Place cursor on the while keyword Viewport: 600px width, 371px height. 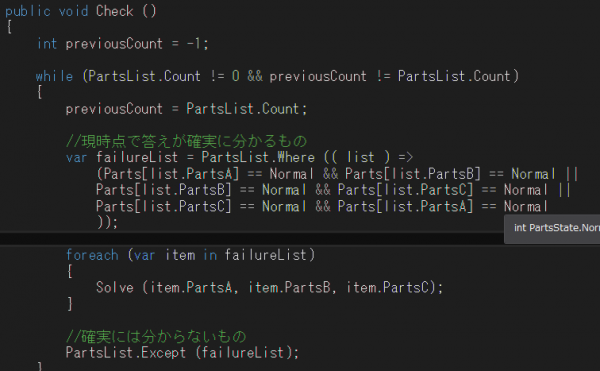click(54, 76)
